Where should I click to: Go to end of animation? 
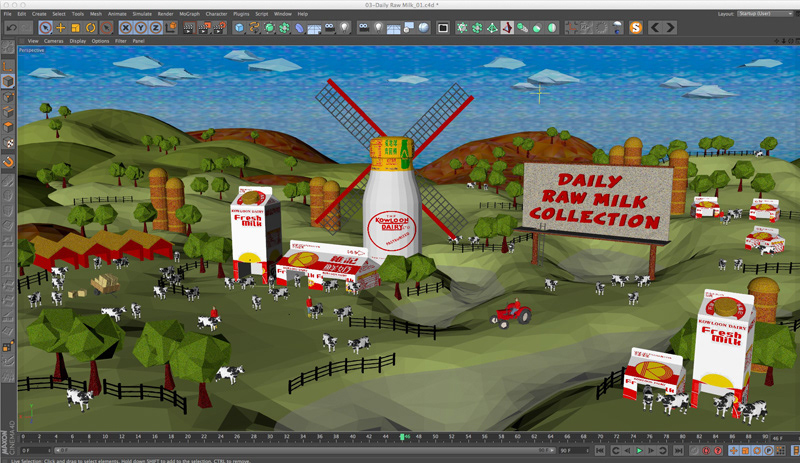point(678,451)
